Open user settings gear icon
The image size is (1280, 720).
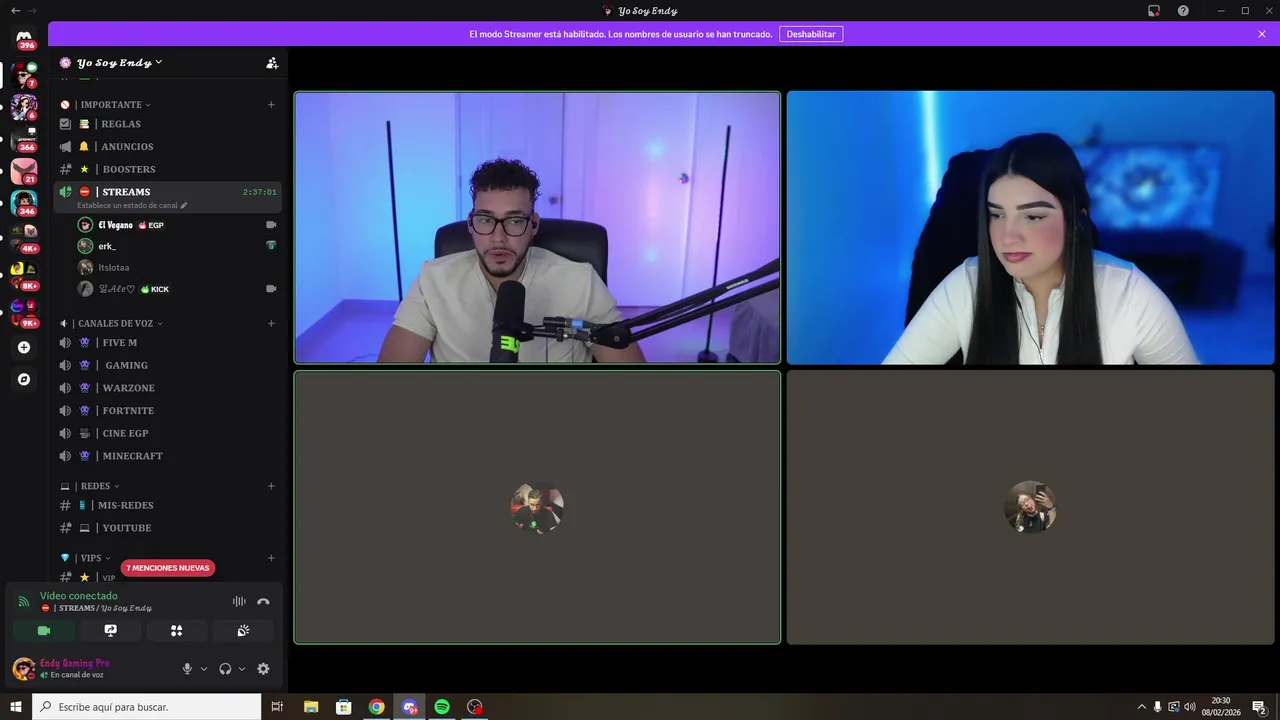263,669
